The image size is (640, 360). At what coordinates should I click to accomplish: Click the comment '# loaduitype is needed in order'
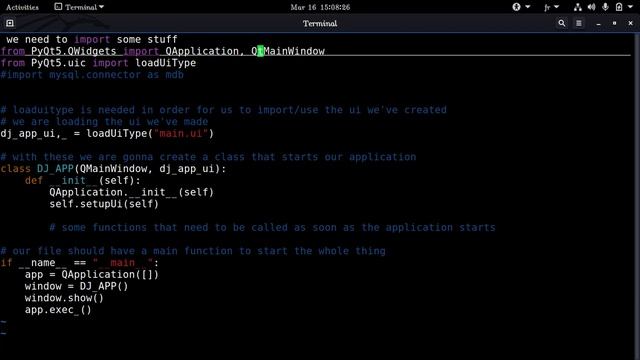pyautogui.click(x=223, y=110)
